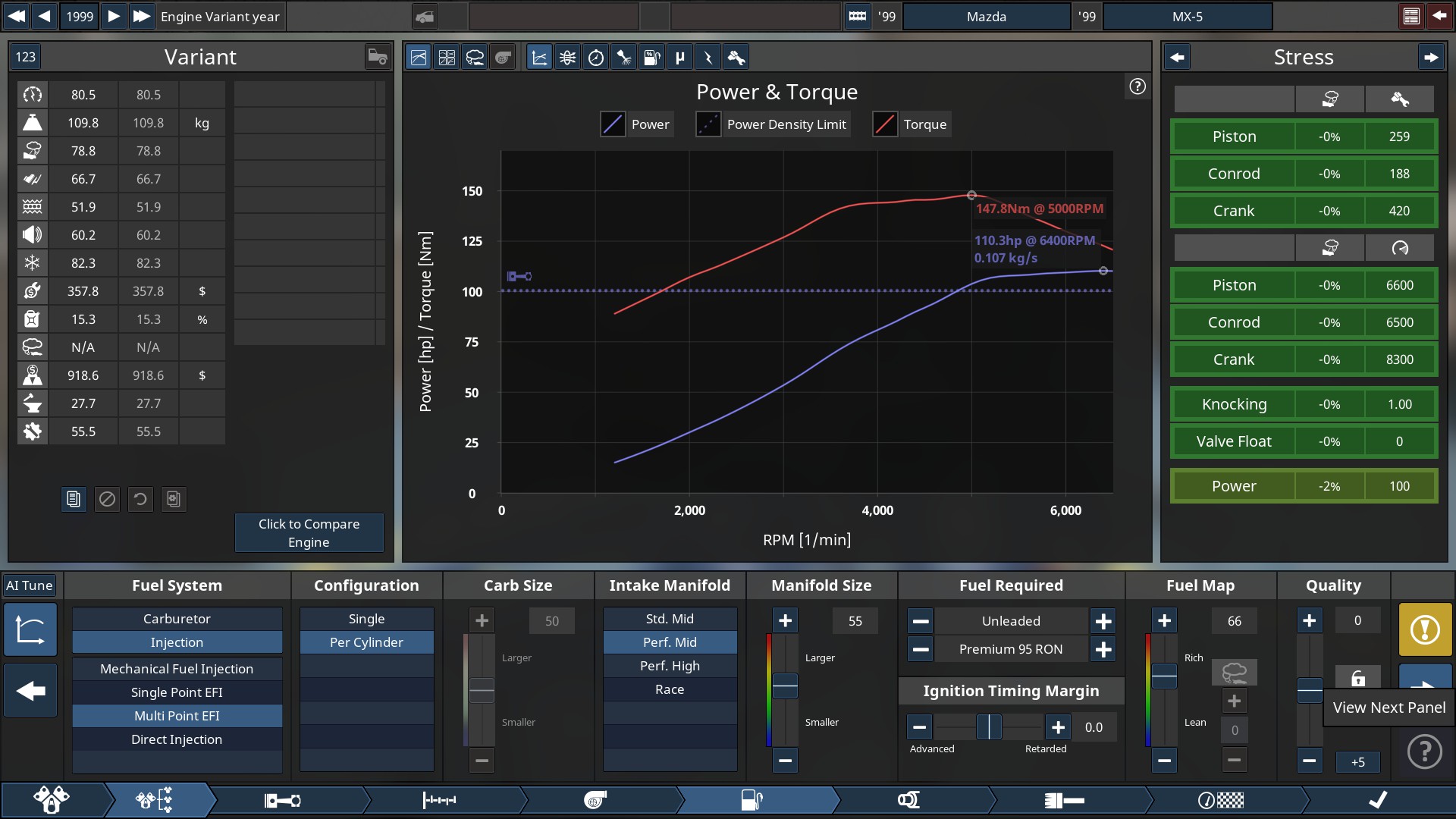The image size is (1456, 819).
Task: Select Injection fuel system
Action: pyautogui.click(x=177, y=642)
